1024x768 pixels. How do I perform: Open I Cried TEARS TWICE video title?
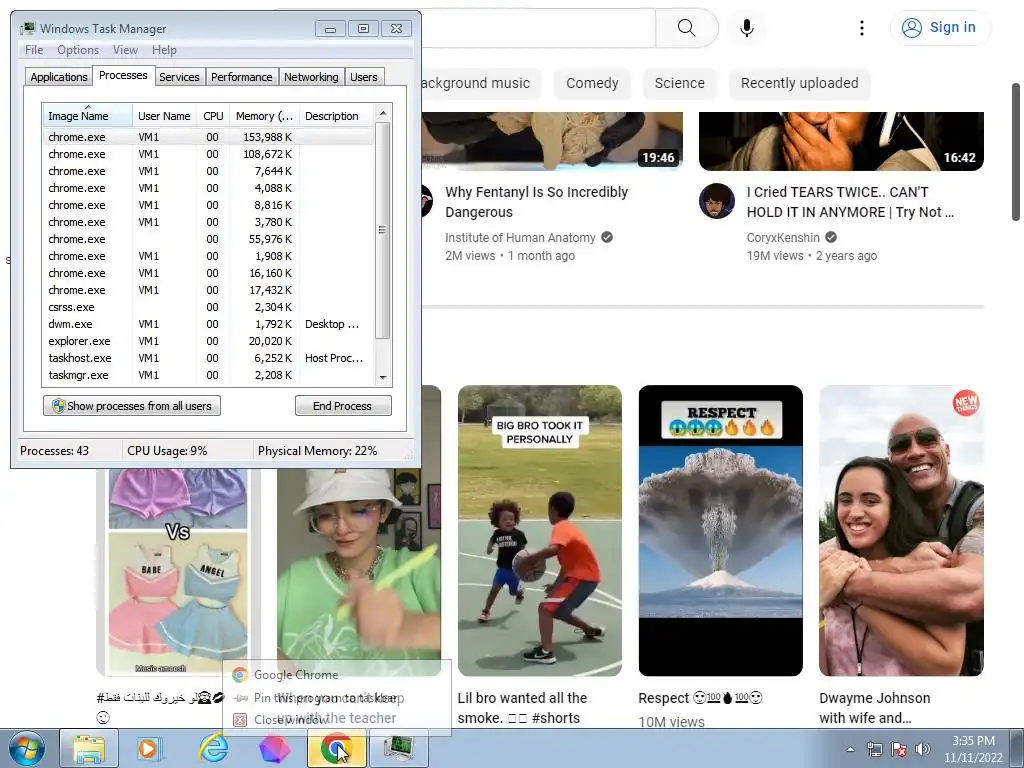(x=850, y=202)
